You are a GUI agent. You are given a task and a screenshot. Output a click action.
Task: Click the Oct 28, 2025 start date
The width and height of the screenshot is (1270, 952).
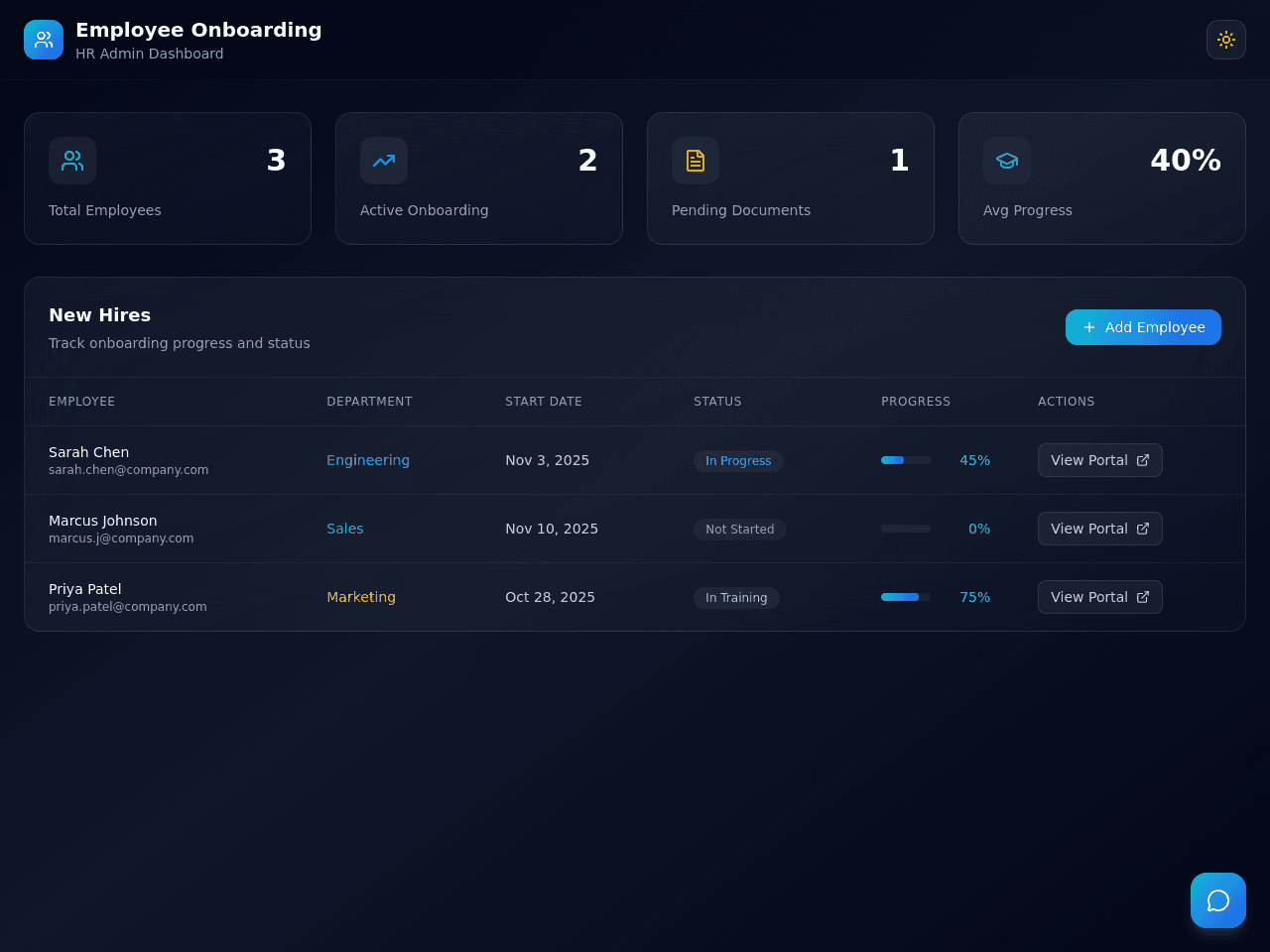551,597
